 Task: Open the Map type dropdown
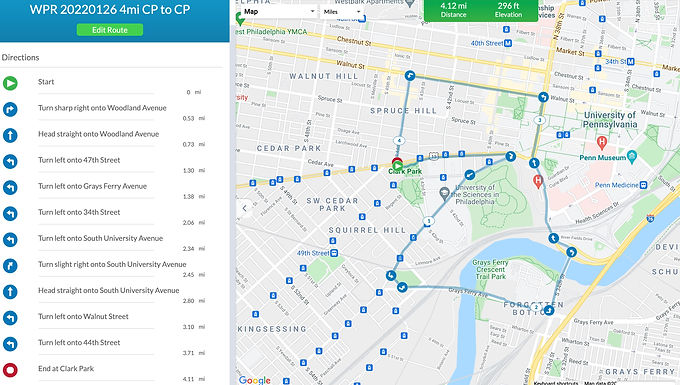point(279,12)
